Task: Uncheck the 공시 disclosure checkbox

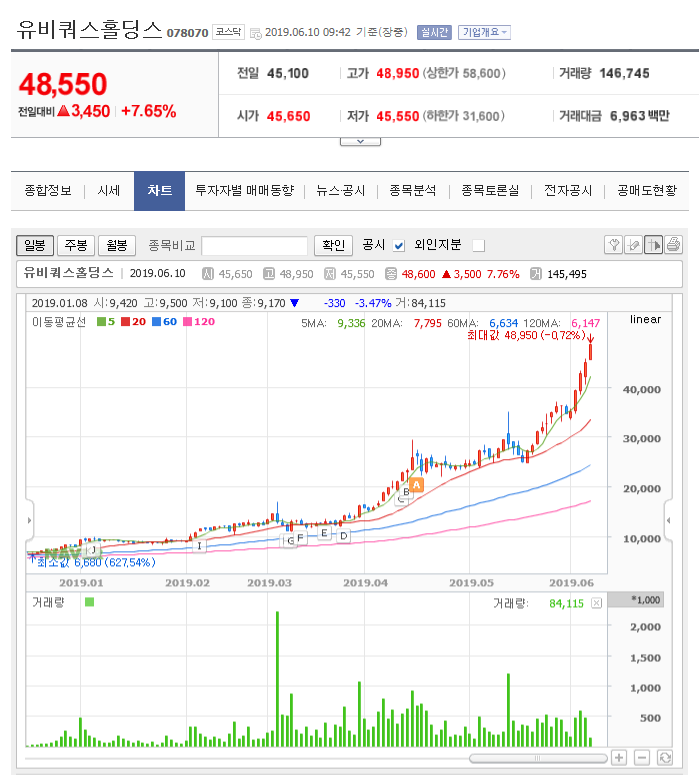Action: pos(399,246)
